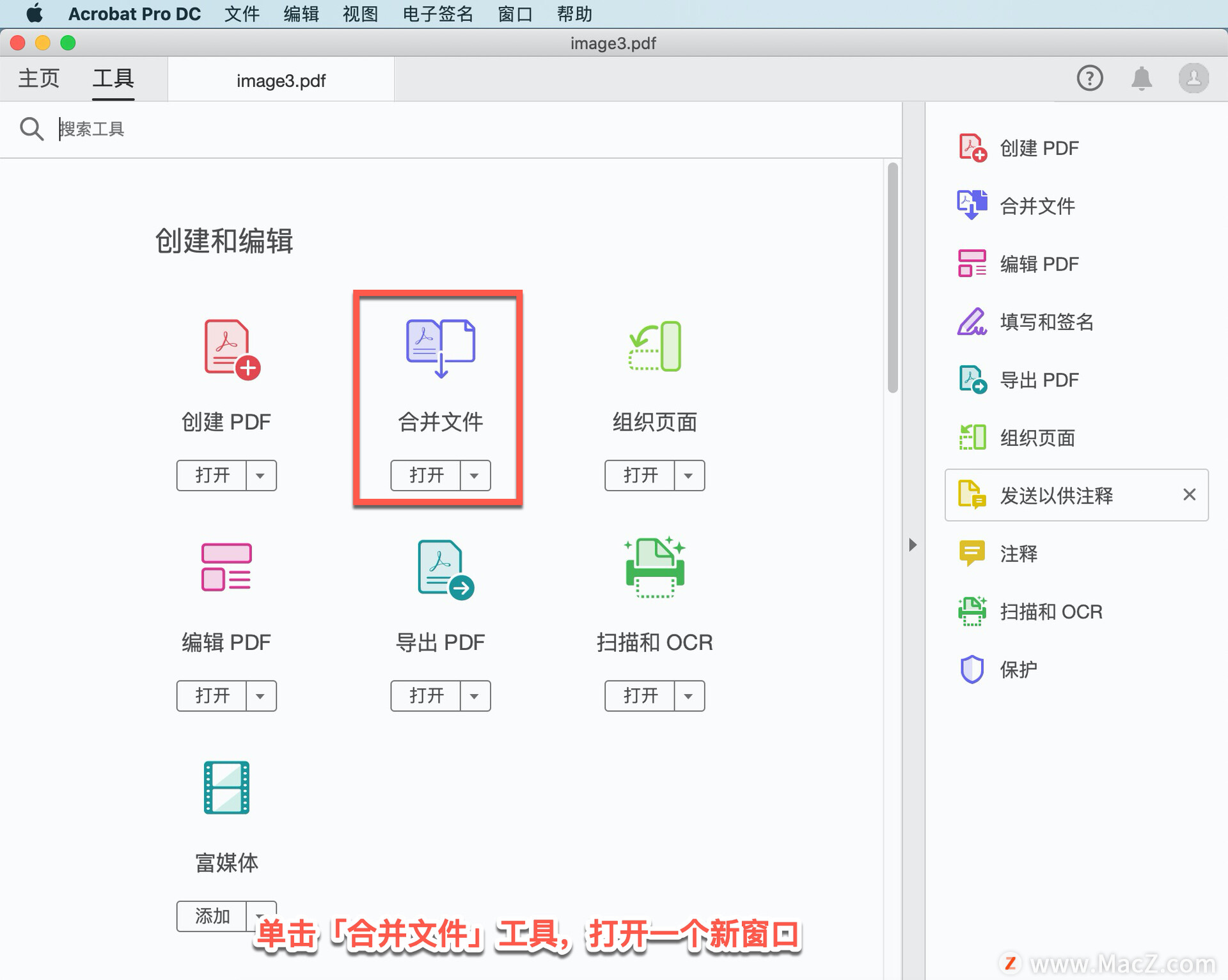The height and width of the screenshot is (980, 1228).
Task: Remove 发送以供注释 shortcut with X
Action: click(x=1189, y=494)
